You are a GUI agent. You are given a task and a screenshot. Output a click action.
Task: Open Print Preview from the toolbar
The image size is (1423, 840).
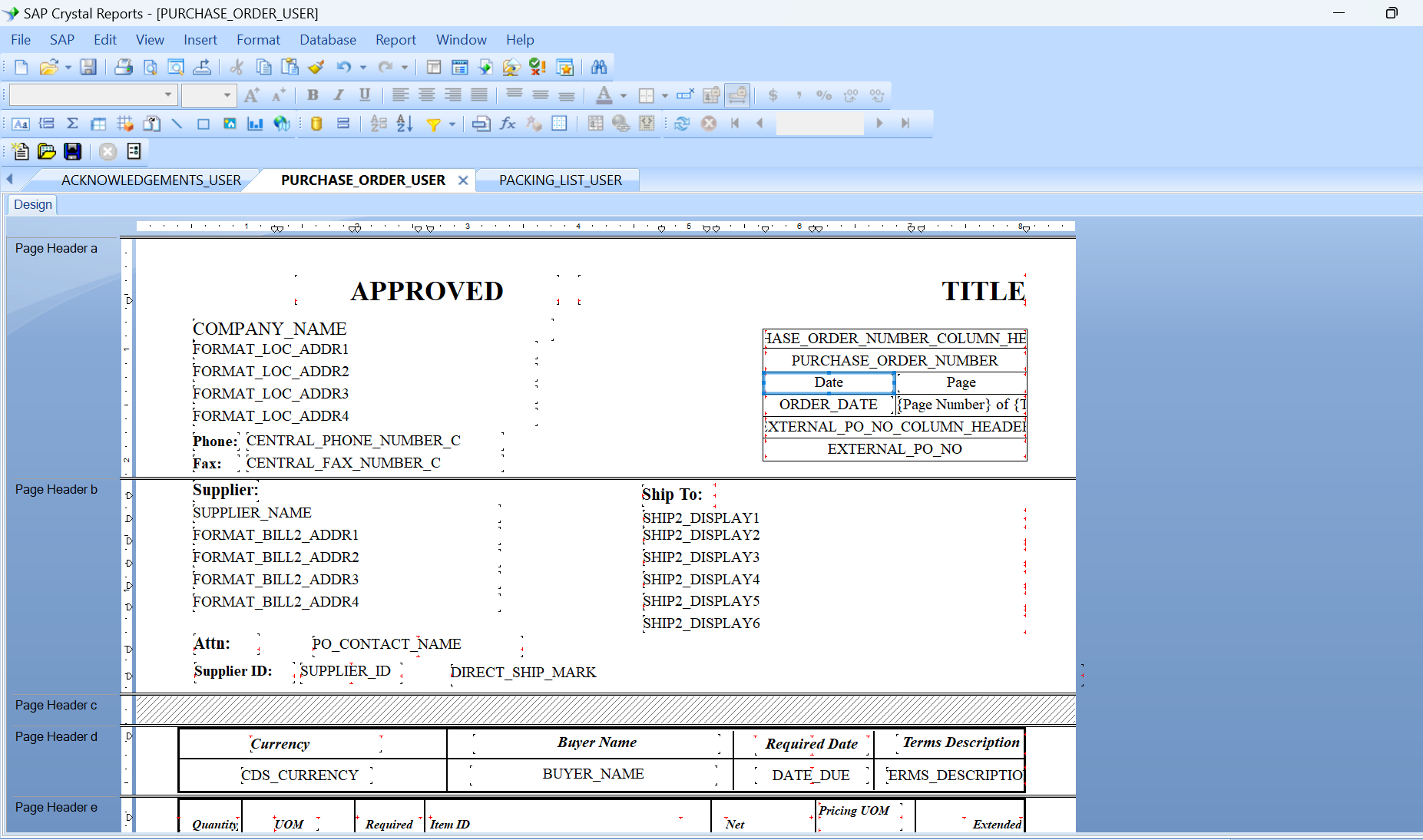tap(150, 68)
